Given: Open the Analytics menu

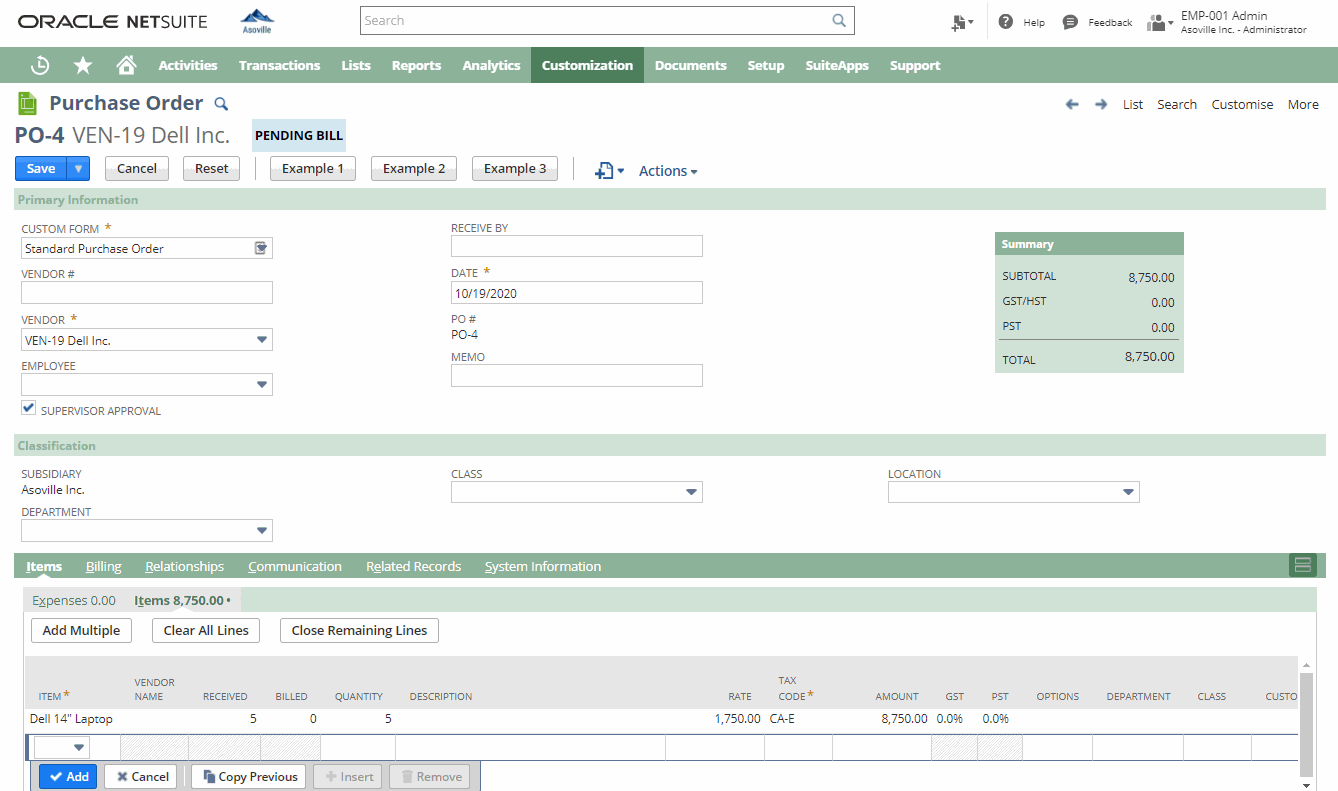Looking at the screenshot, I should (491, 65).
